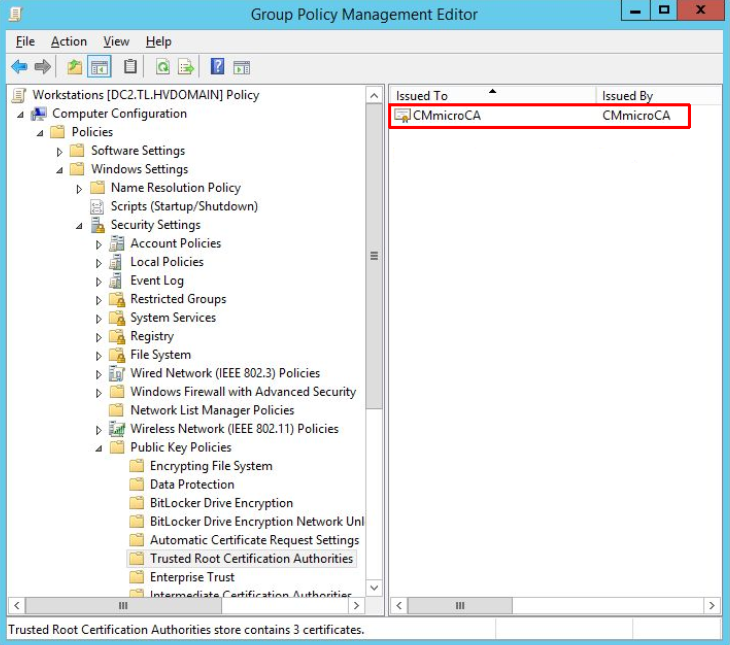730x645 pixels.
Task: Toggle the Show/Hide Console Tree icon
Action: (x=99, y=67)
